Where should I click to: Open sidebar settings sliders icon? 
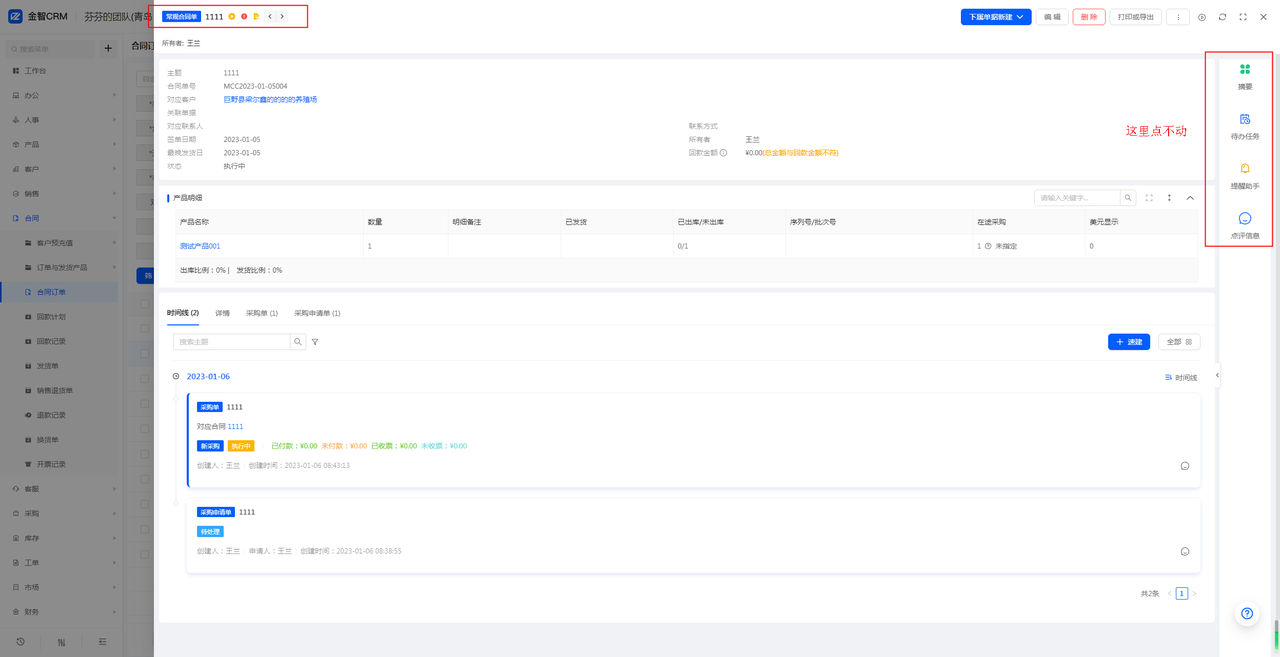point(61,642)
